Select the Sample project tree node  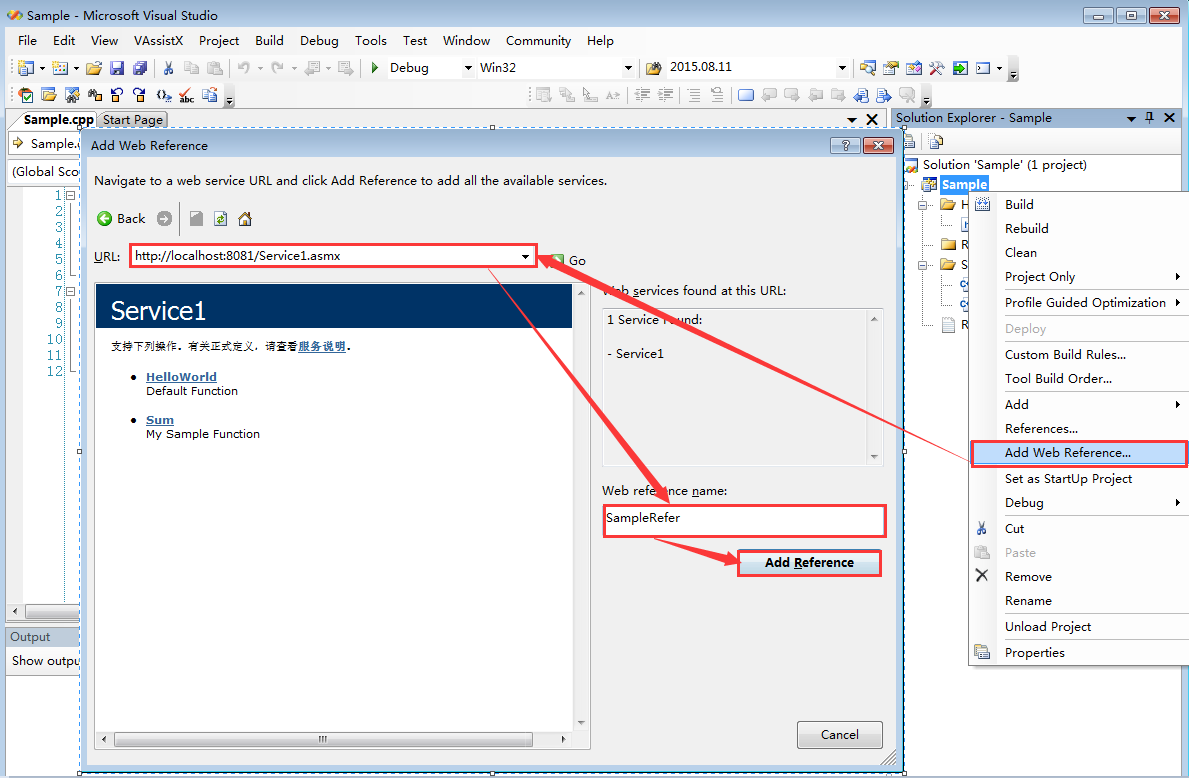(x=964, y=185)
